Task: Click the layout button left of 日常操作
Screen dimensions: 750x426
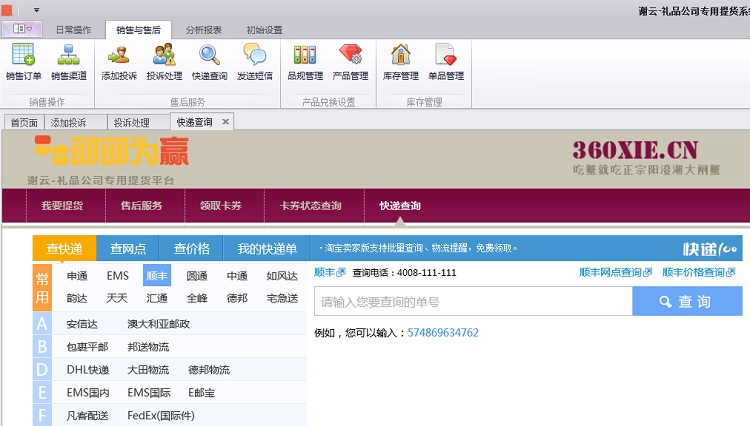Action: tap(22, 29)
